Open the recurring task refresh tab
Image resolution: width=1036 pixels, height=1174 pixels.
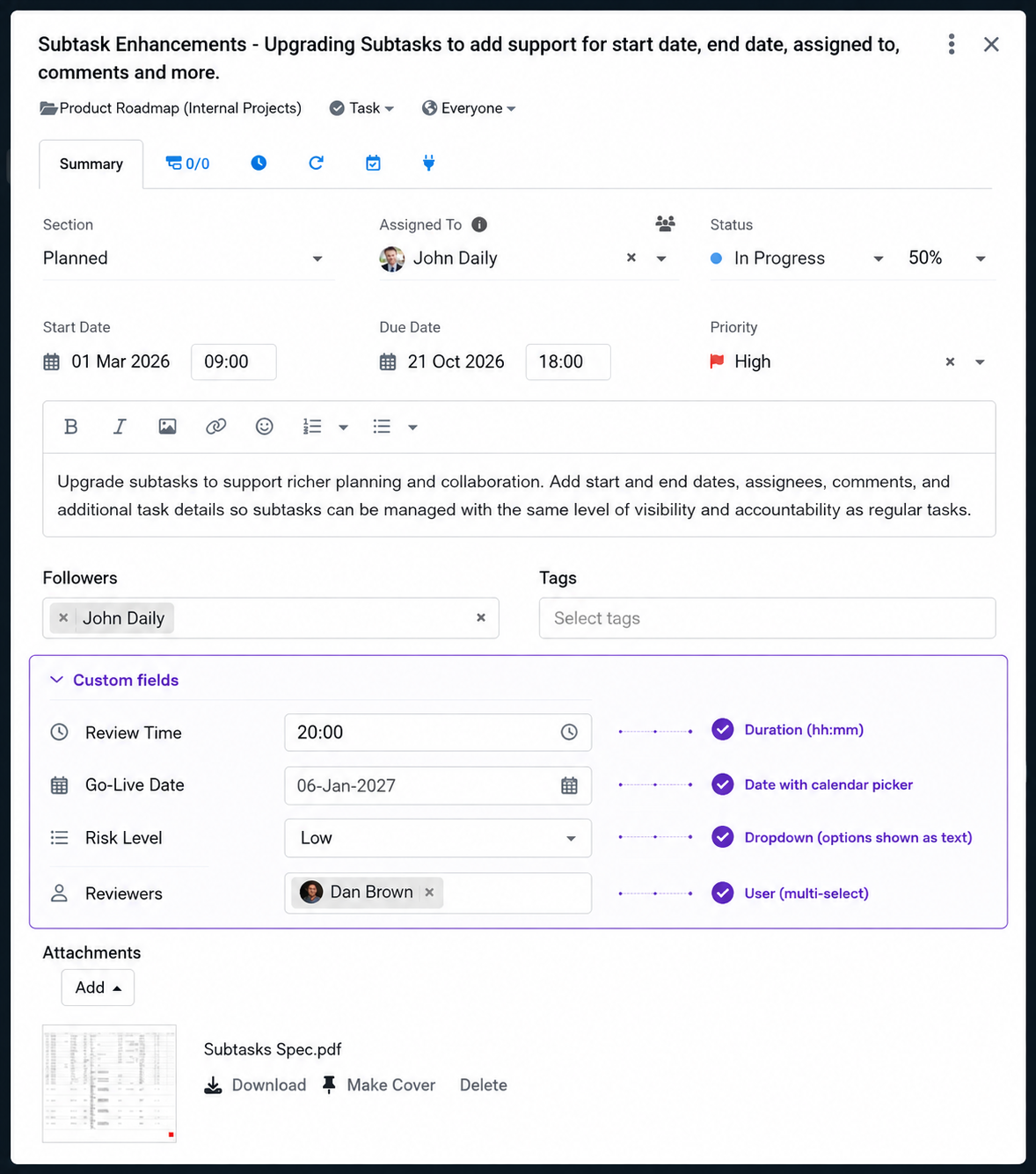point(317,163)
